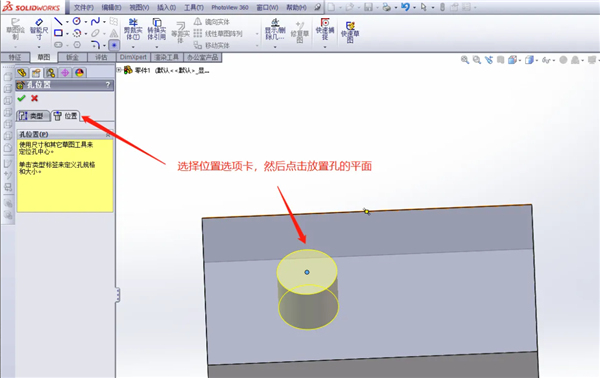This screenshot has height=378, width=600.
Task: Click the Zoom to Fit magnifier icon
Action: pos(465,60)
